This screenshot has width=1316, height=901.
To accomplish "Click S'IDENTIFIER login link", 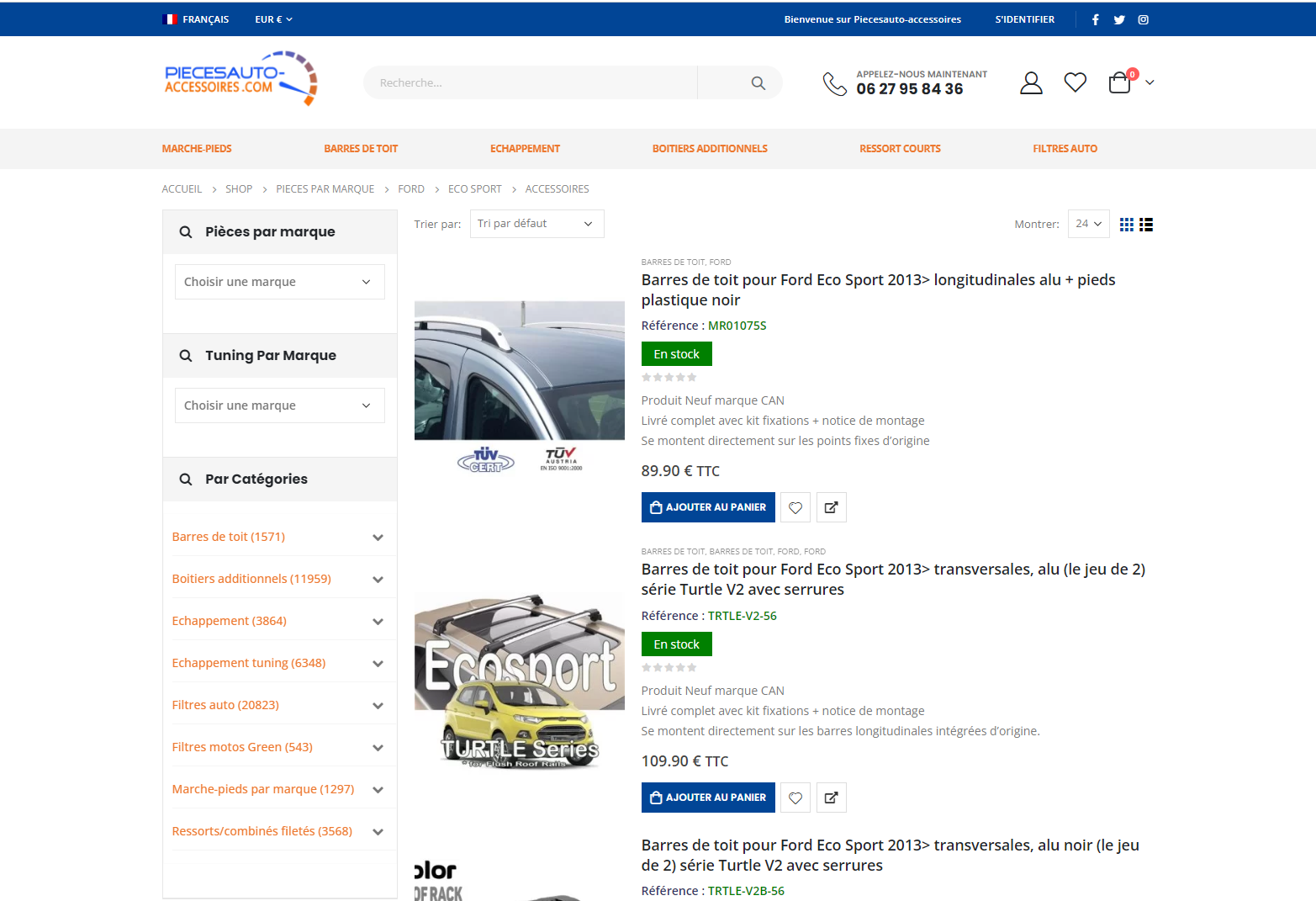I will [x=1024, y=19].
